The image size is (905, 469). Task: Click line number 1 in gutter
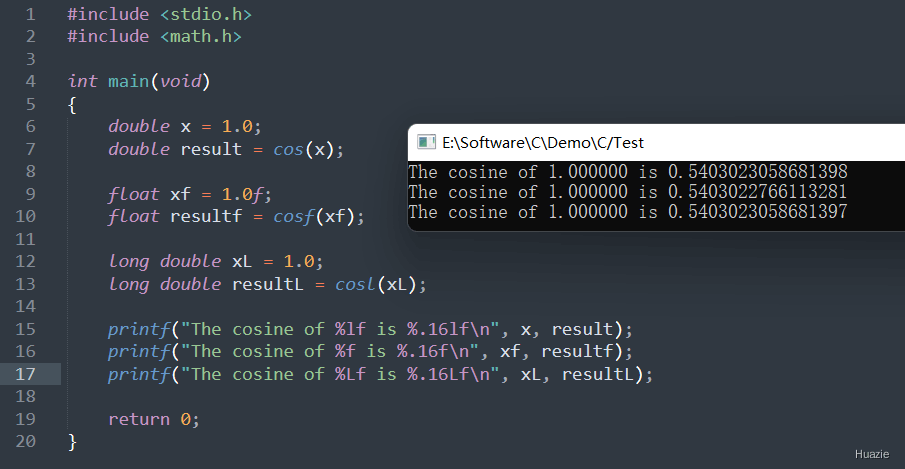pyautogui.click(x=30, y=14)
